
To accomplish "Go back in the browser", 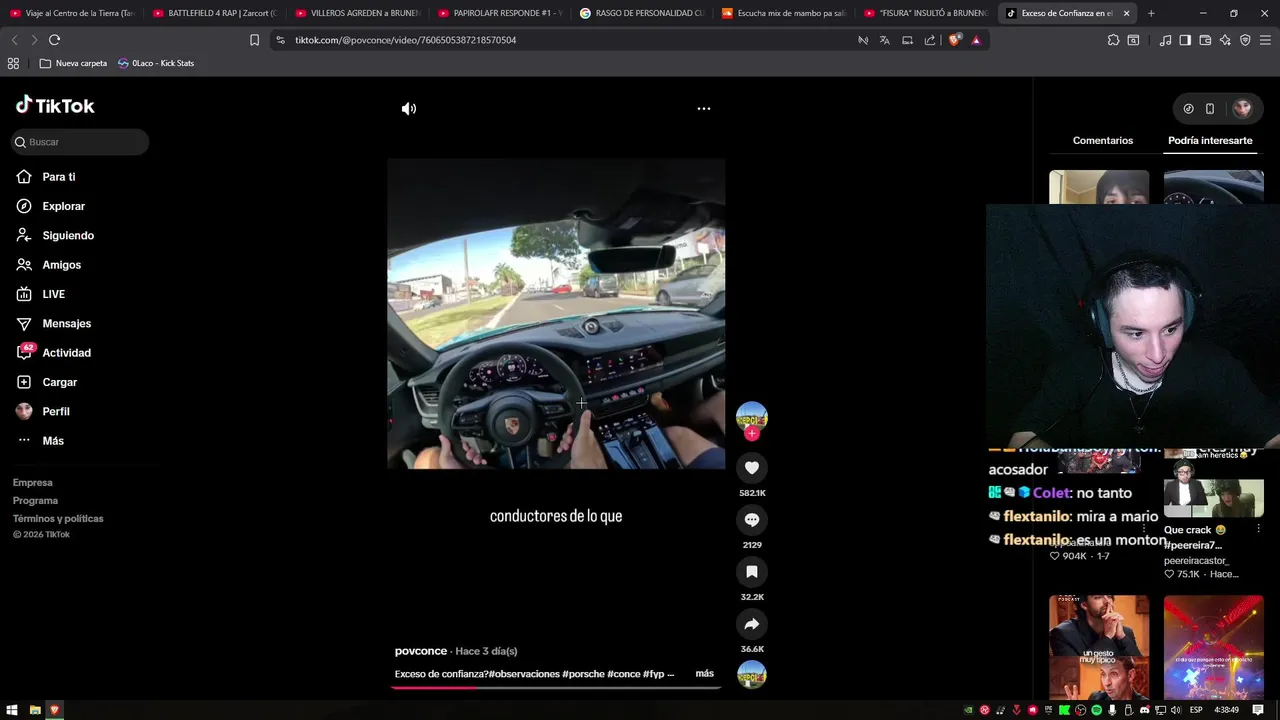I will click(14, 40).
